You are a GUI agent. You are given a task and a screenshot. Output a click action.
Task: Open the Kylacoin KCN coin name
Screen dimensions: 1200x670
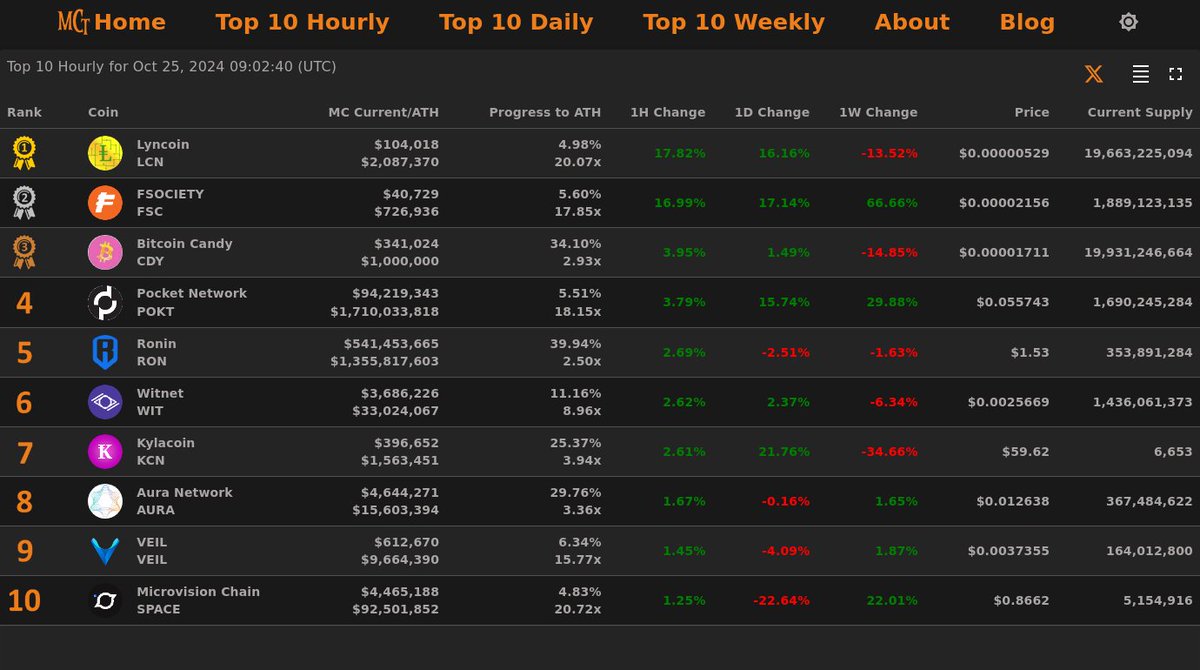[166, 452]
